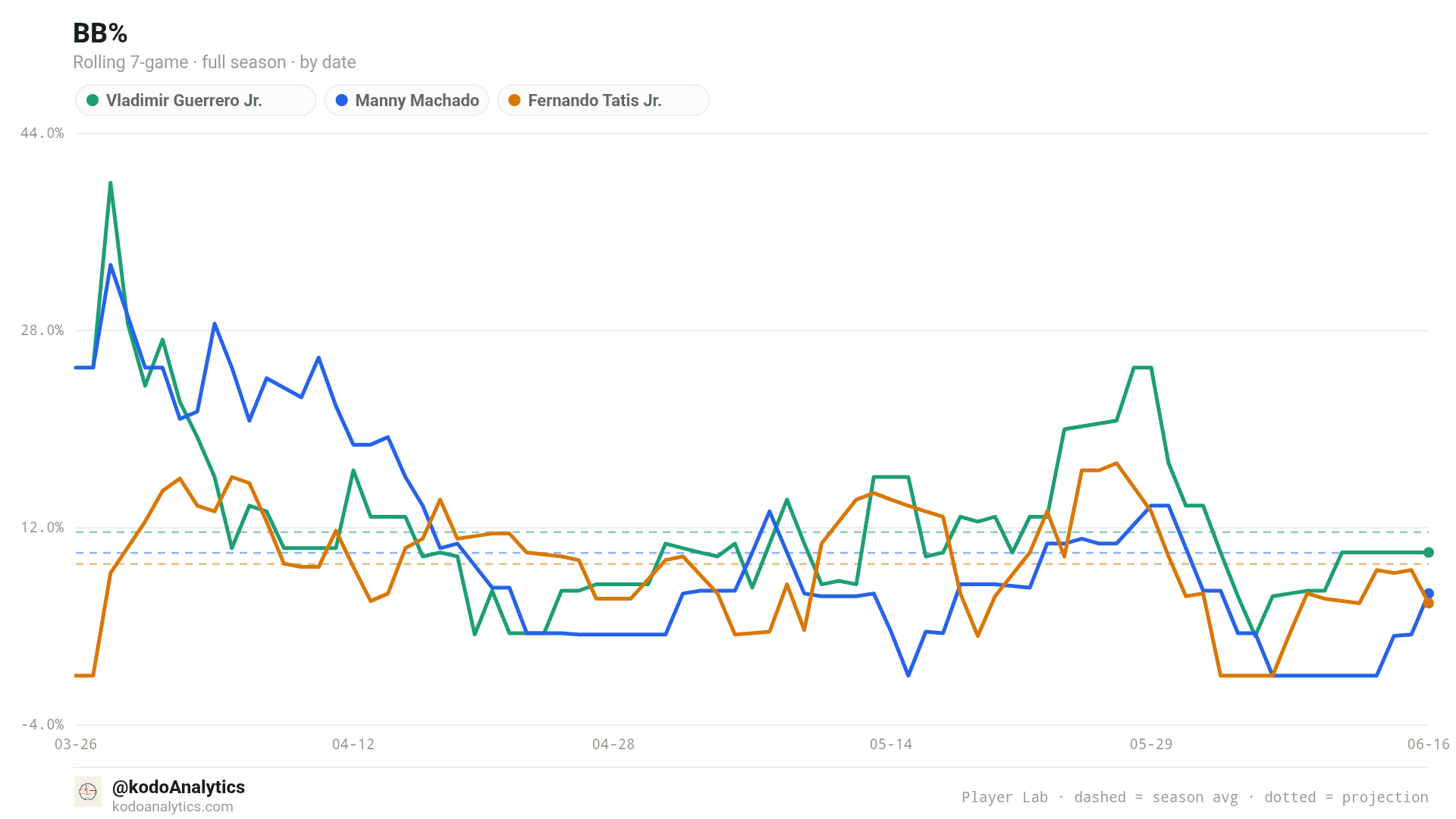Open the kodoanalytics.com link
Screen dimensions: 1456x819
point(173,807)
